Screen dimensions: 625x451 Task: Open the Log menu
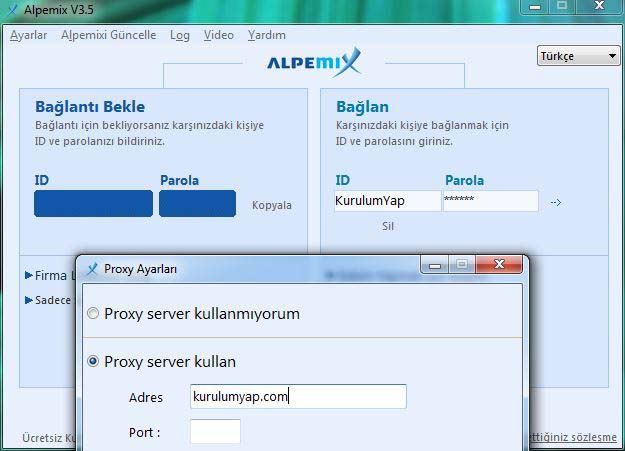pos(180,35)
